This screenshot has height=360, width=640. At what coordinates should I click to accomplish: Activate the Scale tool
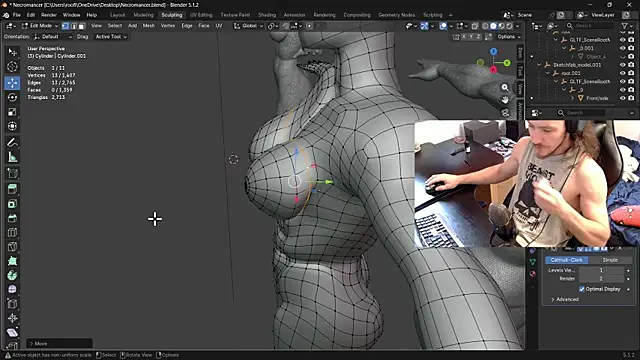tap(13, 112)
